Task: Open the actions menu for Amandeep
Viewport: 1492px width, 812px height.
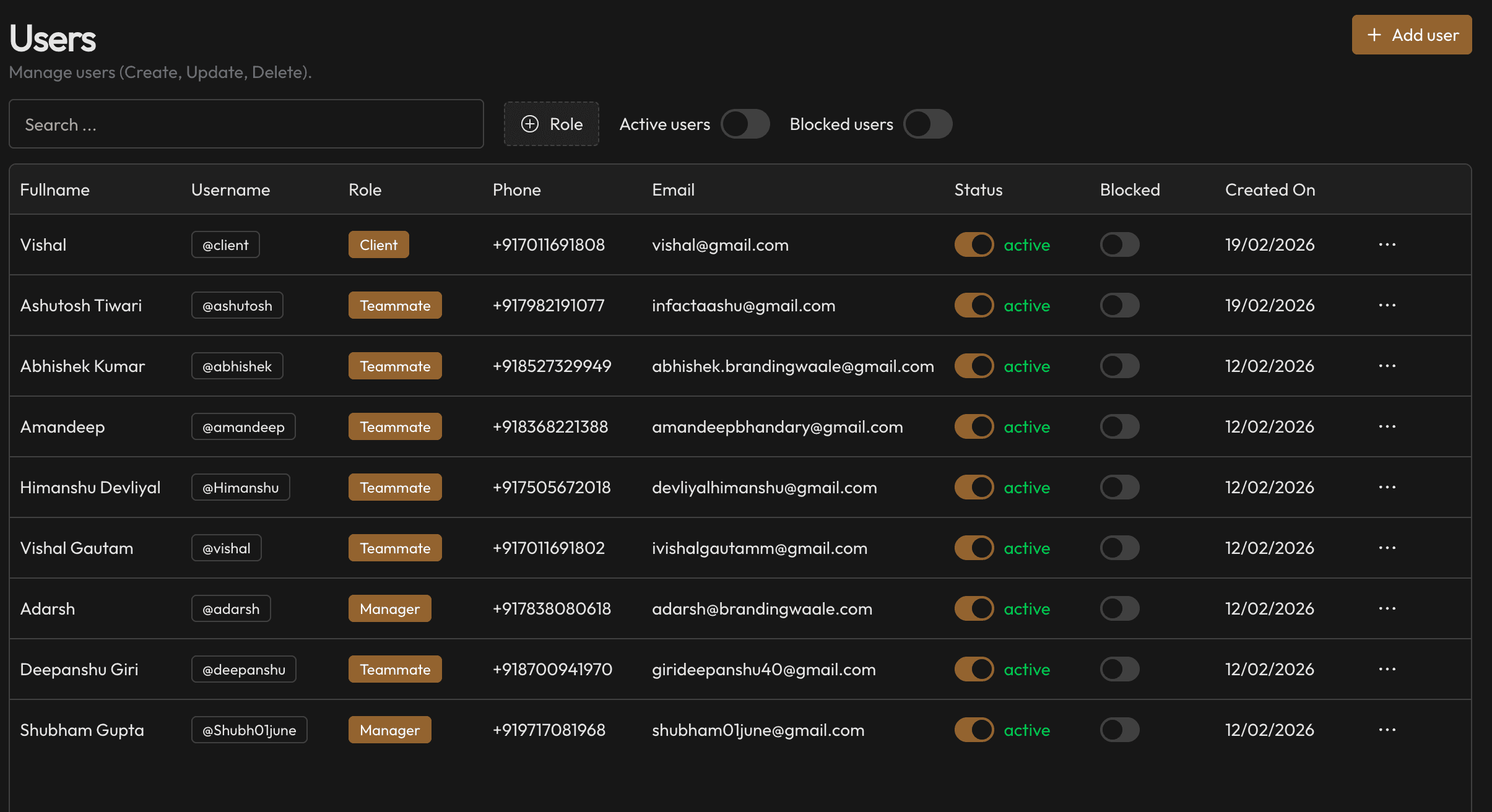Action: click(1387, 426)
